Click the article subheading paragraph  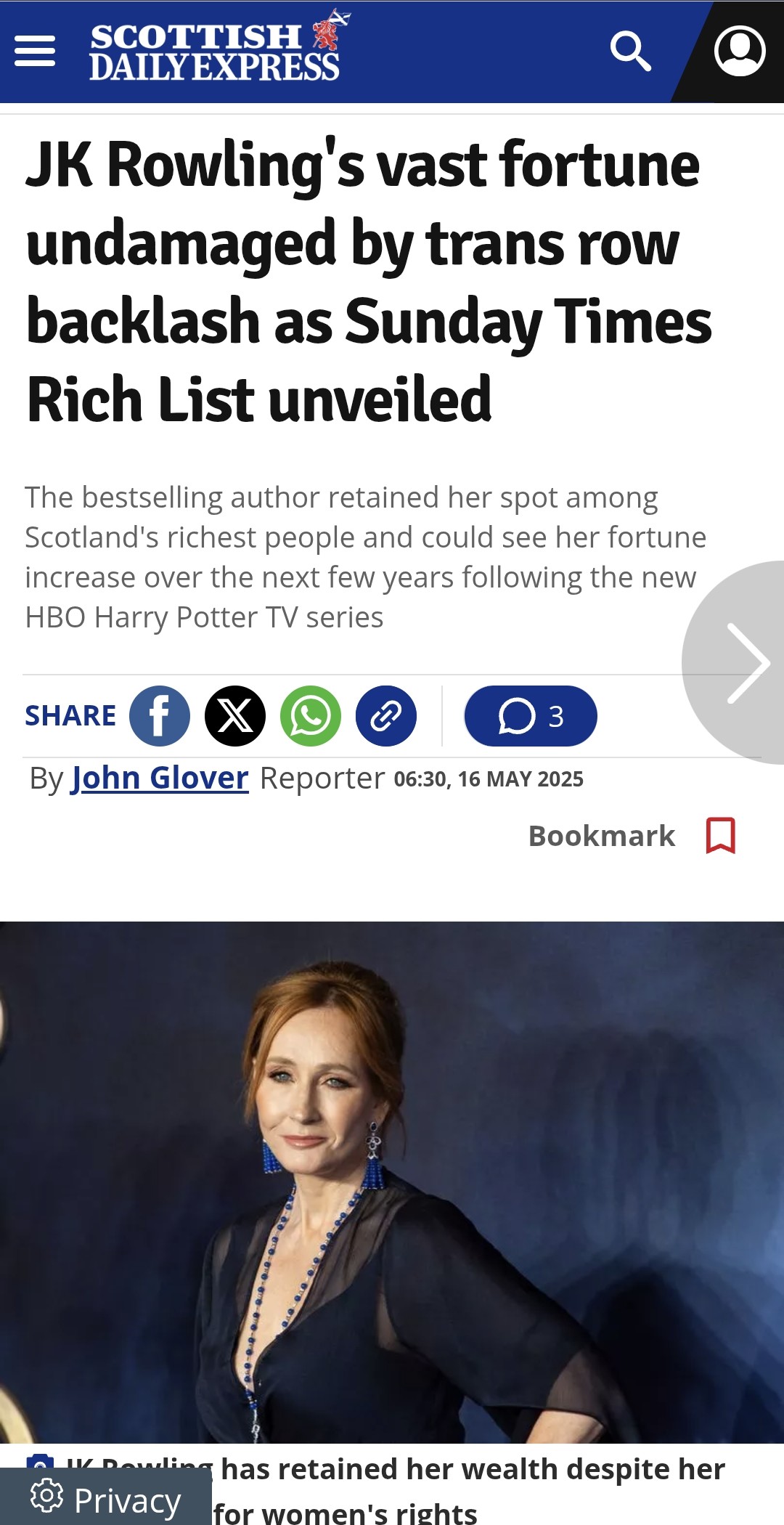[x=366, y=558]
